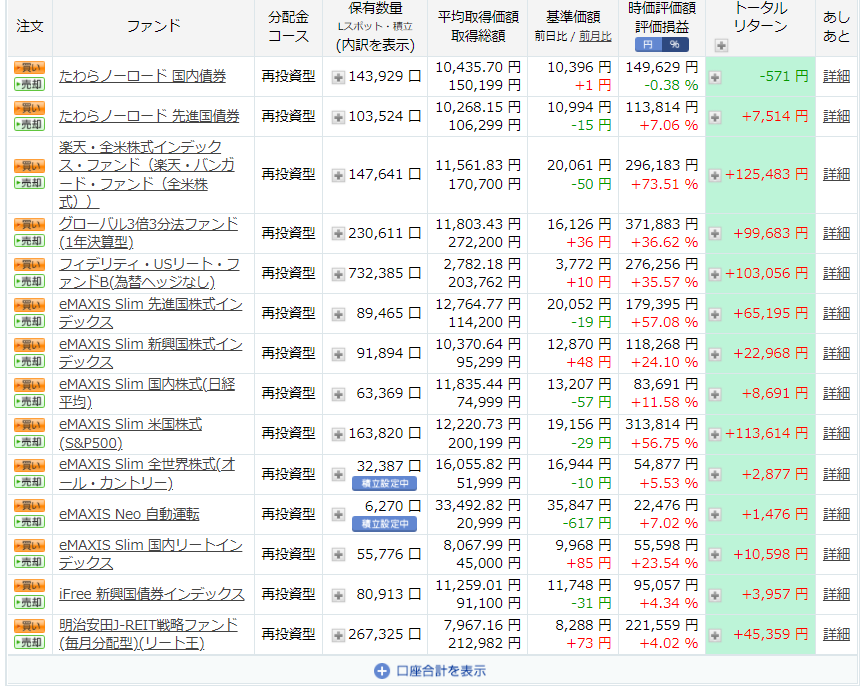This screenshot has height=697, width=863.
Task: Open fund page たわらノーロード 国内債券
Action: pos(143,76)
